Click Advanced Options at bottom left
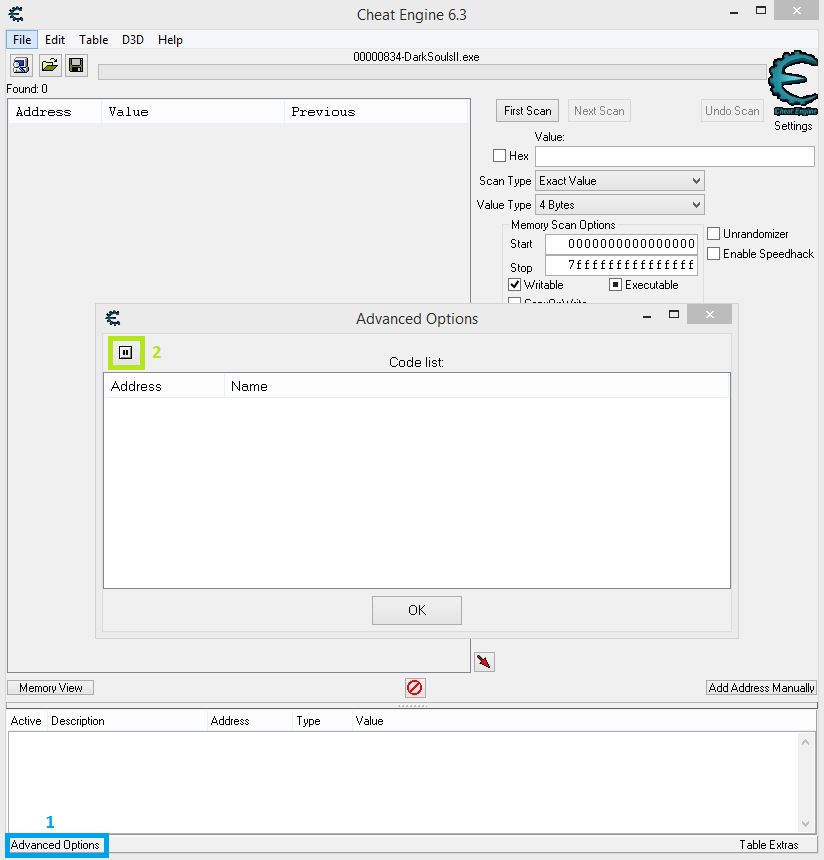The width and height of the screenshot is (824, 860). (x=55, y=845)
